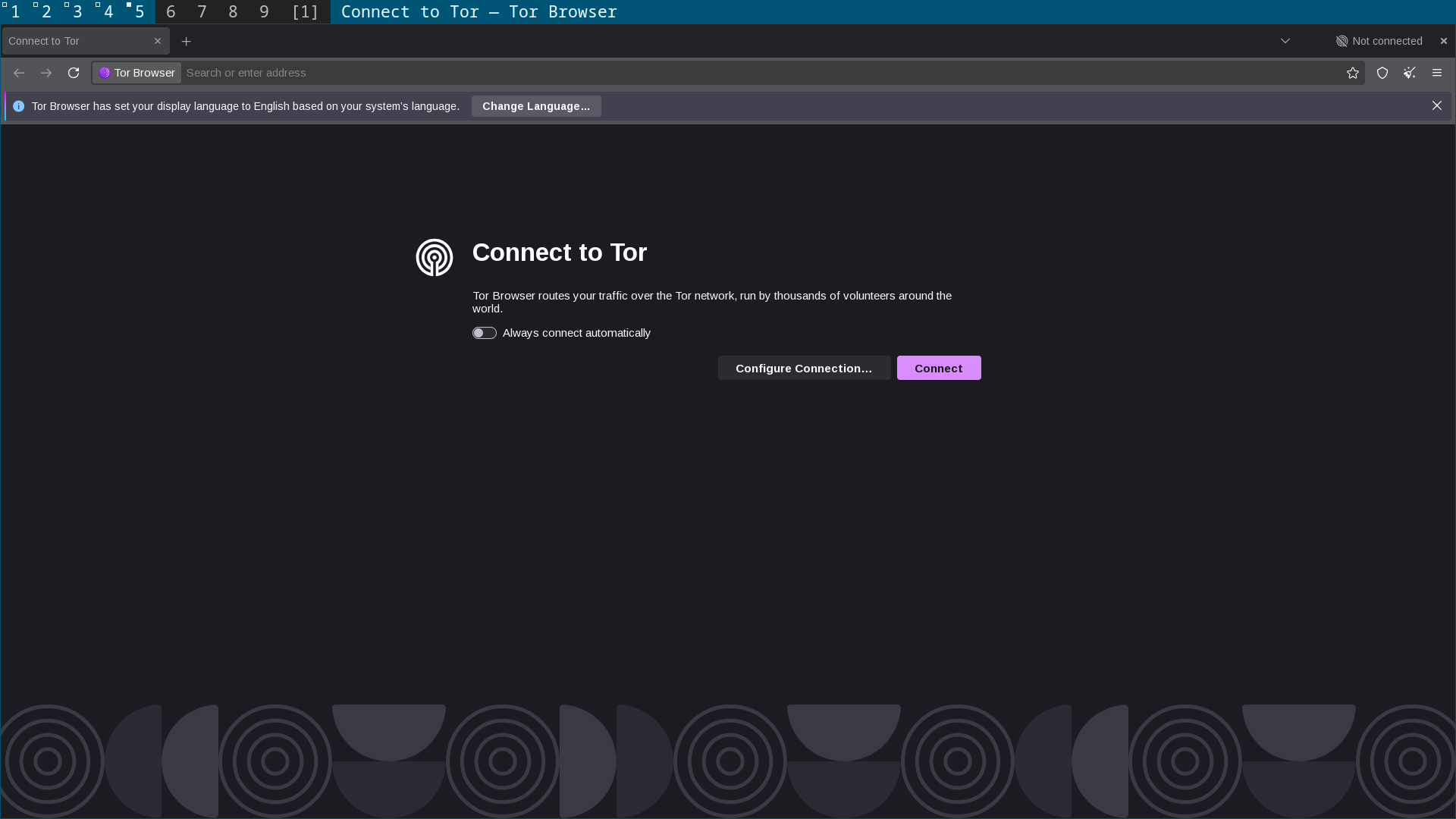The image size is (1456, 819).
Task: Close the Connect to Tor tab
Action: 158,41
